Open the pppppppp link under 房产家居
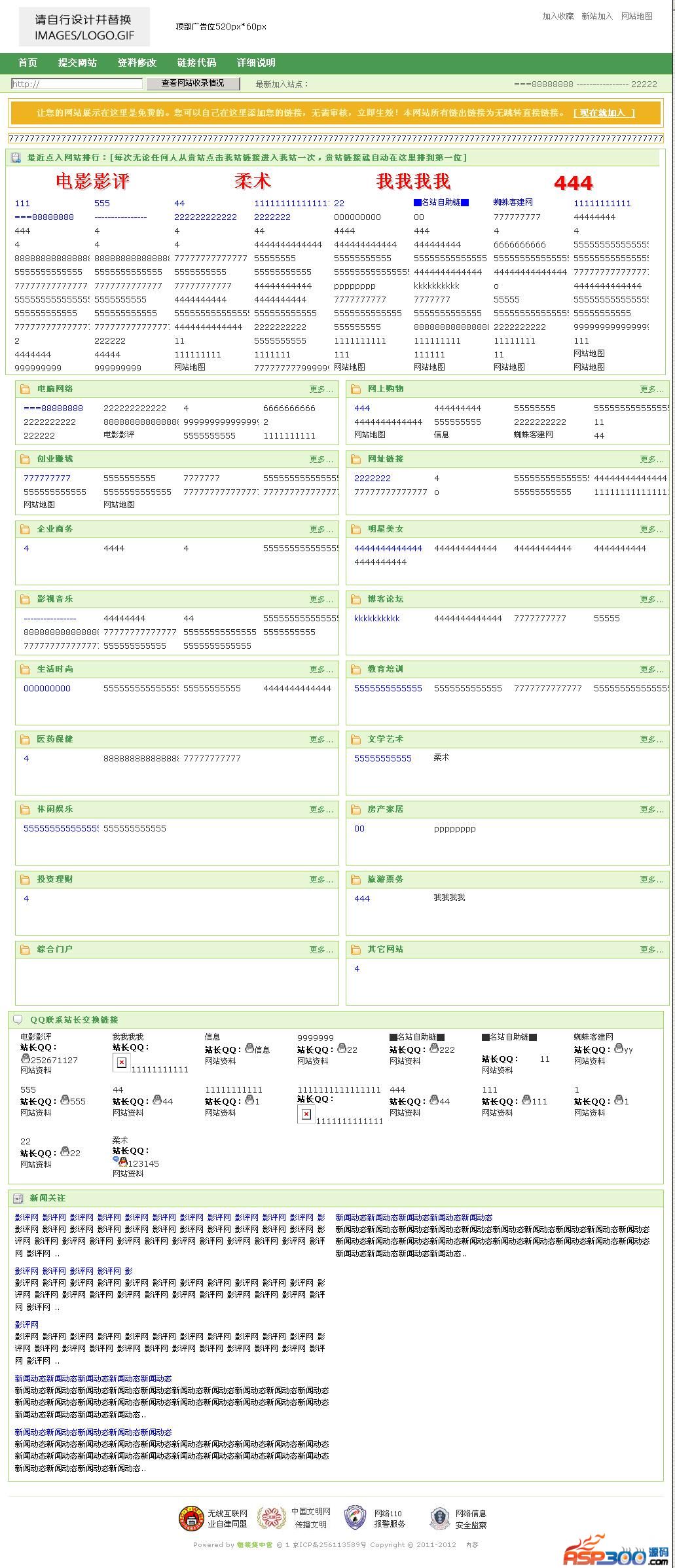The height and width of the screenshot is (1568, 675). point(454,828)
